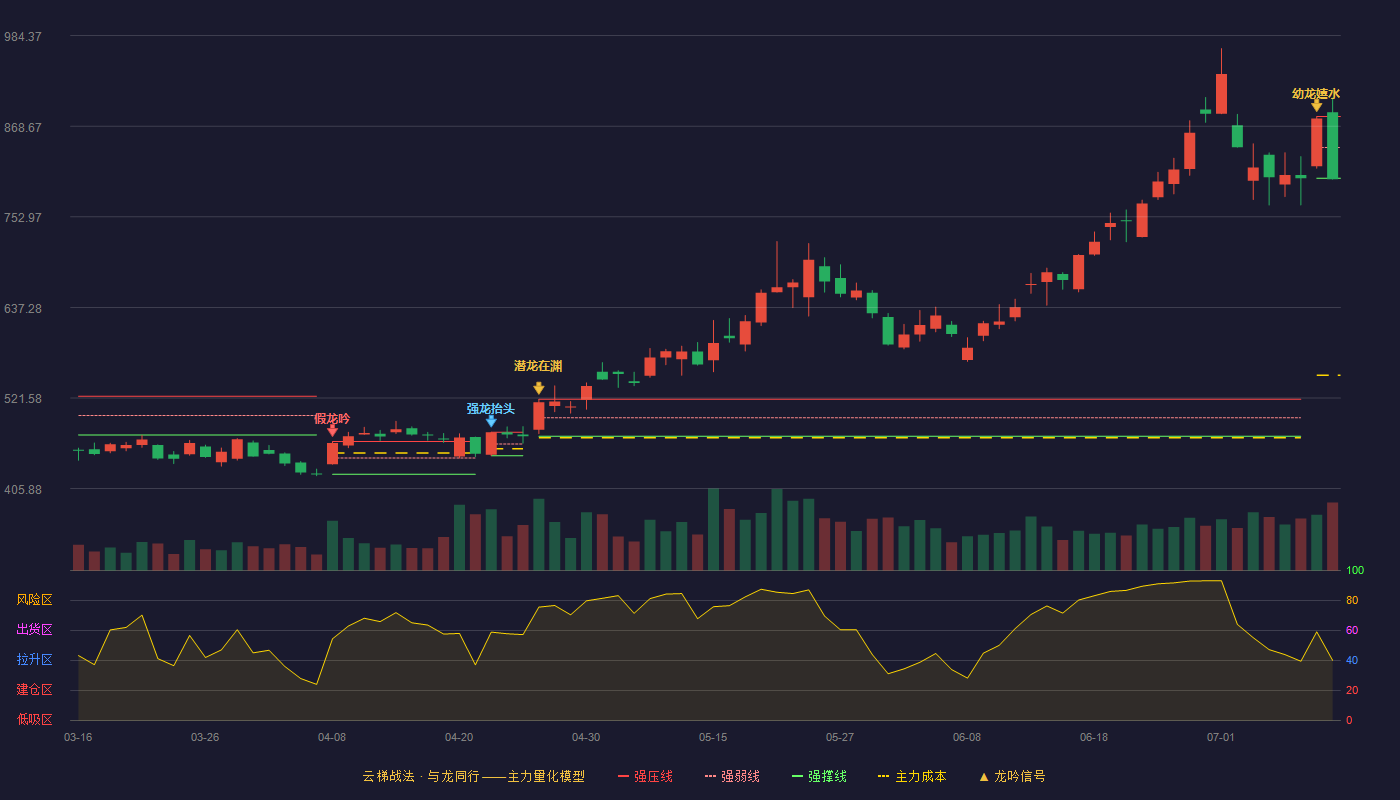Click the red 假龙吟 down-arrow marker
The width and height of the screenshot is (1400, 800).
tap(332, 431)
